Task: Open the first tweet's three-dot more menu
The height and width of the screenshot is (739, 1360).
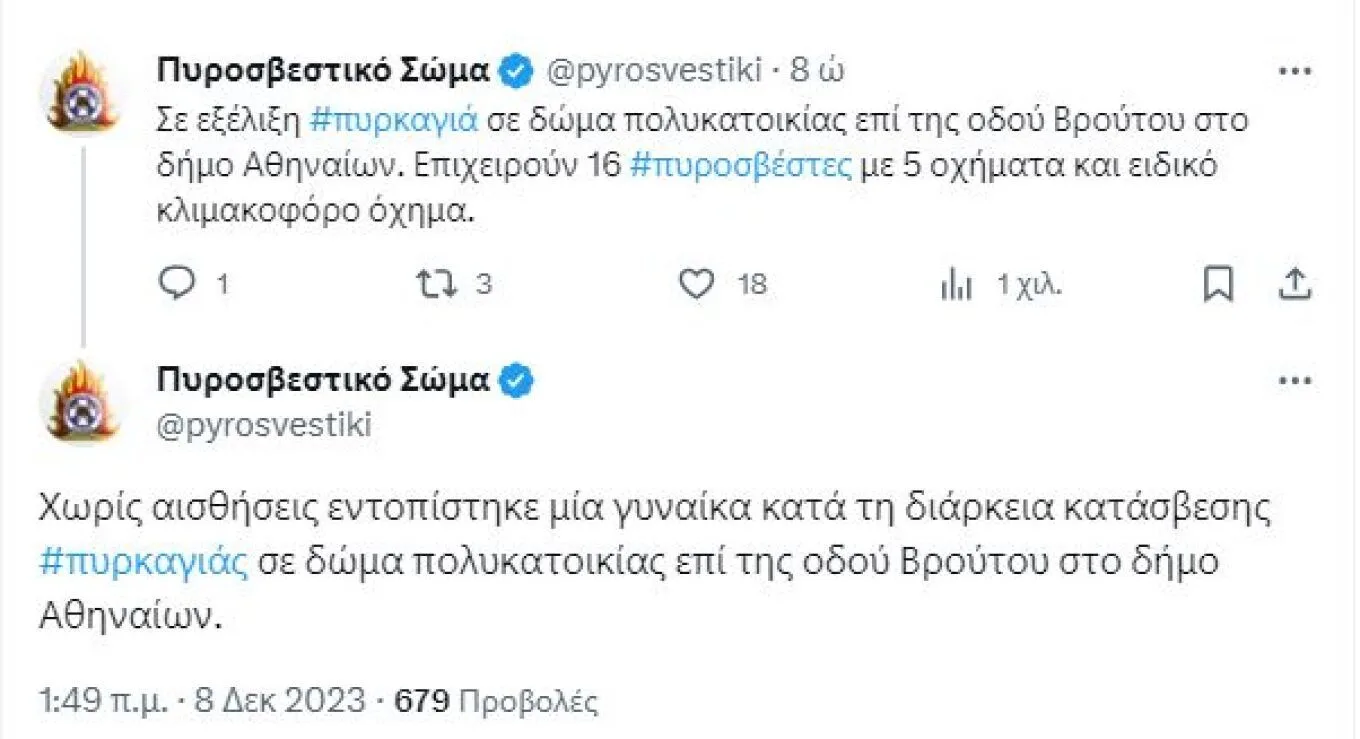Action: click(1295, 71)
